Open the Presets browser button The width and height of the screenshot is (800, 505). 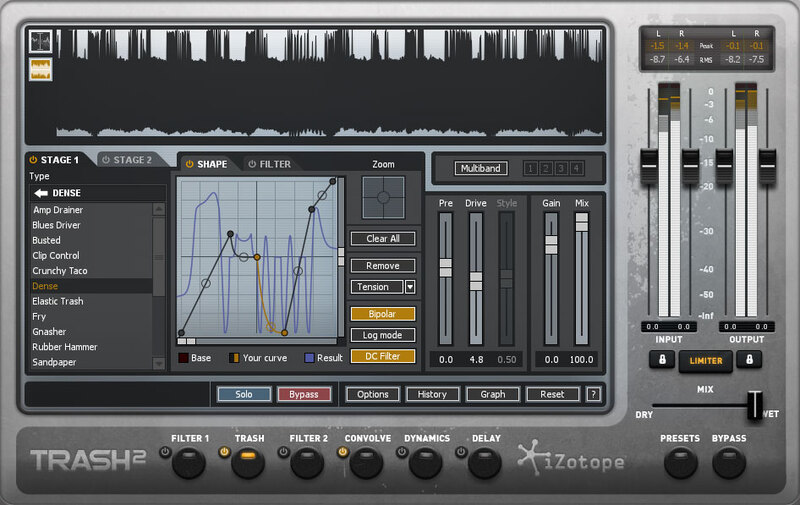[680, 463]
